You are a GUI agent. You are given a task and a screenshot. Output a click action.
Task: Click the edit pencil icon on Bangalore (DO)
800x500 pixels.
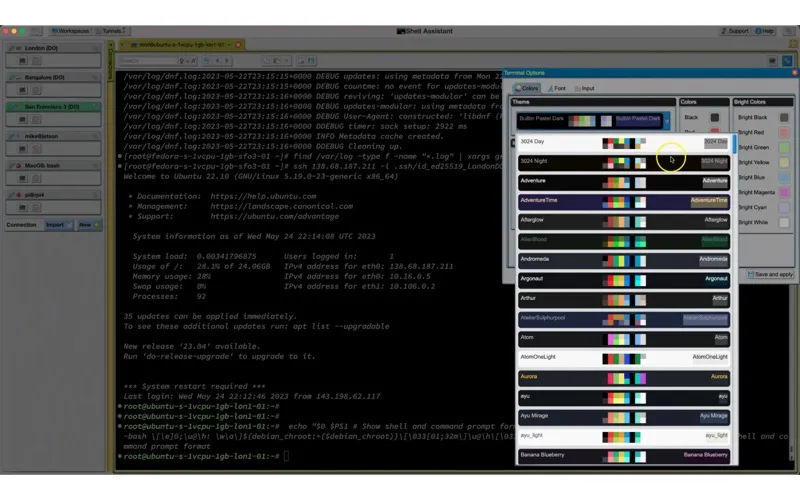coord(11,78)
